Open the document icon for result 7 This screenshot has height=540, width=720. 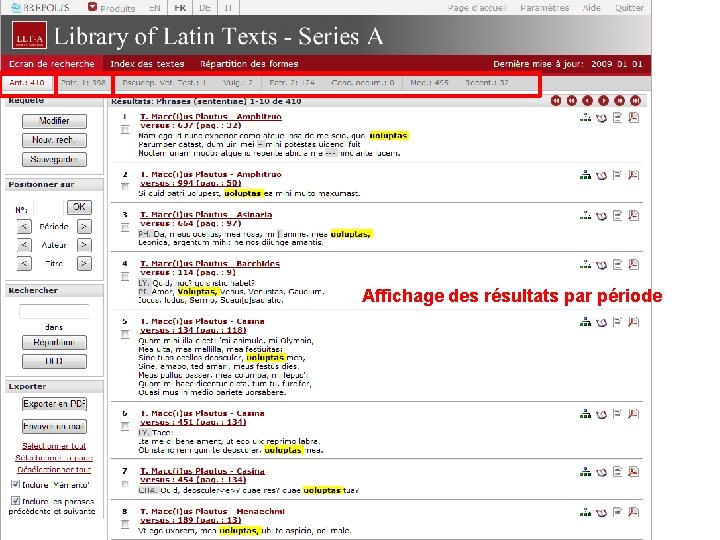[x=618, y=472]
